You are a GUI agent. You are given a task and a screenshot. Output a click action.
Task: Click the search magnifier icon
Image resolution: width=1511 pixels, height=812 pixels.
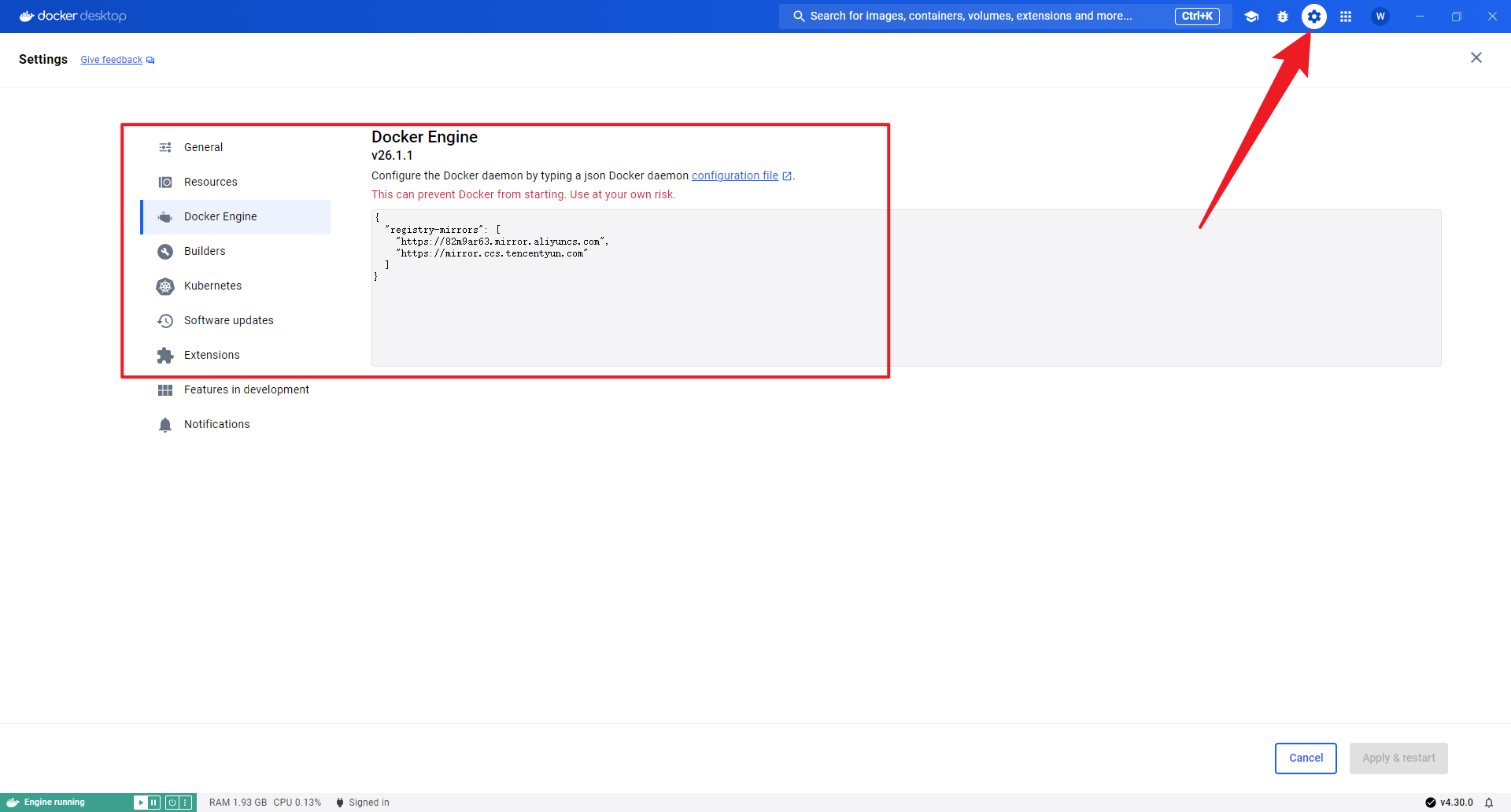[x=799, y=16]
